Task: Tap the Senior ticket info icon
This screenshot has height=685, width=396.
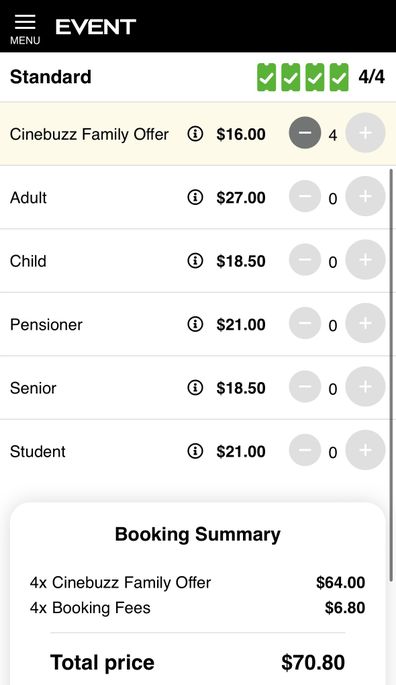Action: click(195, 387)
